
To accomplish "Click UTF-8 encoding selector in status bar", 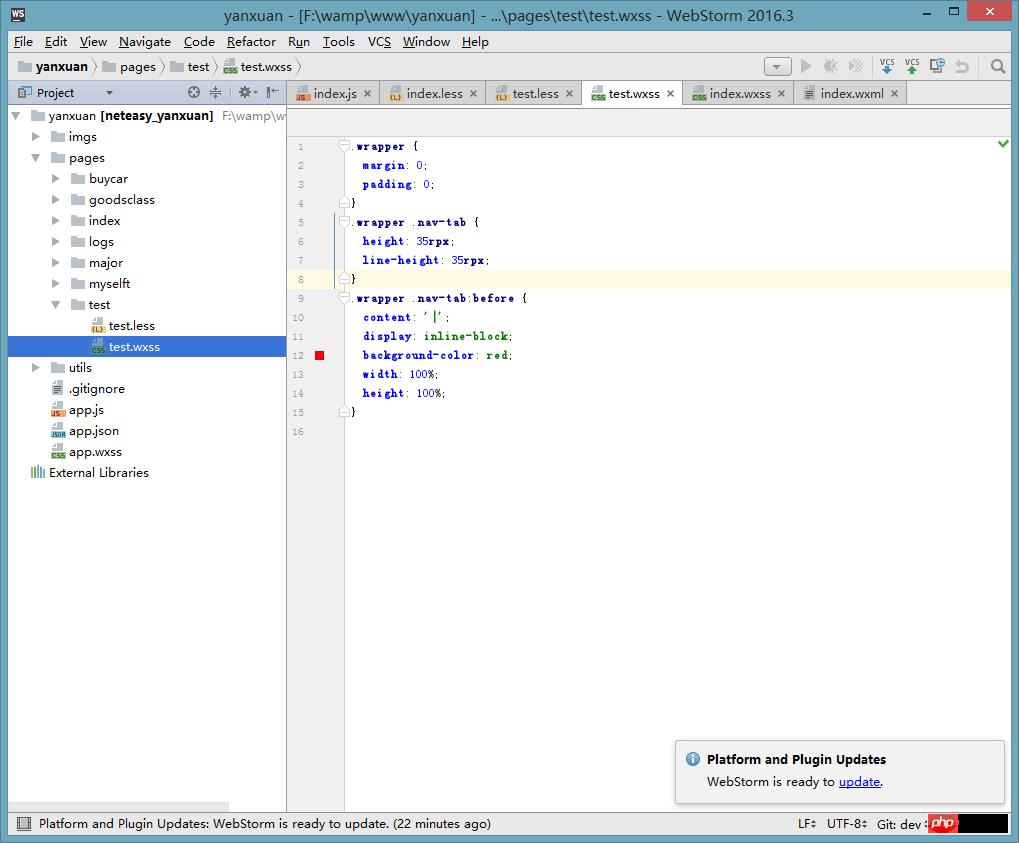I will point(846,824).
